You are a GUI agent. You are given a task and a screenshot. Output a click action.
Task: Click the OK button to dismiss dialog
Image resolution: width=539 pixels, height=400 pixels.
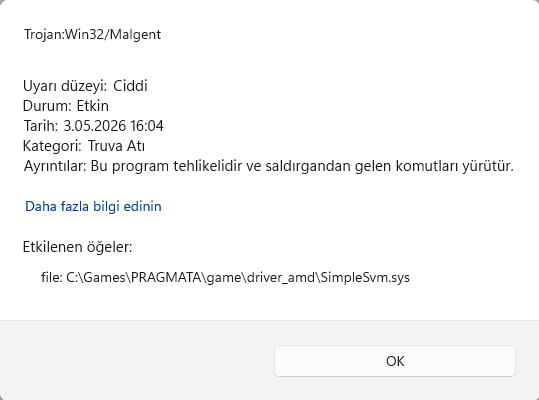[395, 361]
